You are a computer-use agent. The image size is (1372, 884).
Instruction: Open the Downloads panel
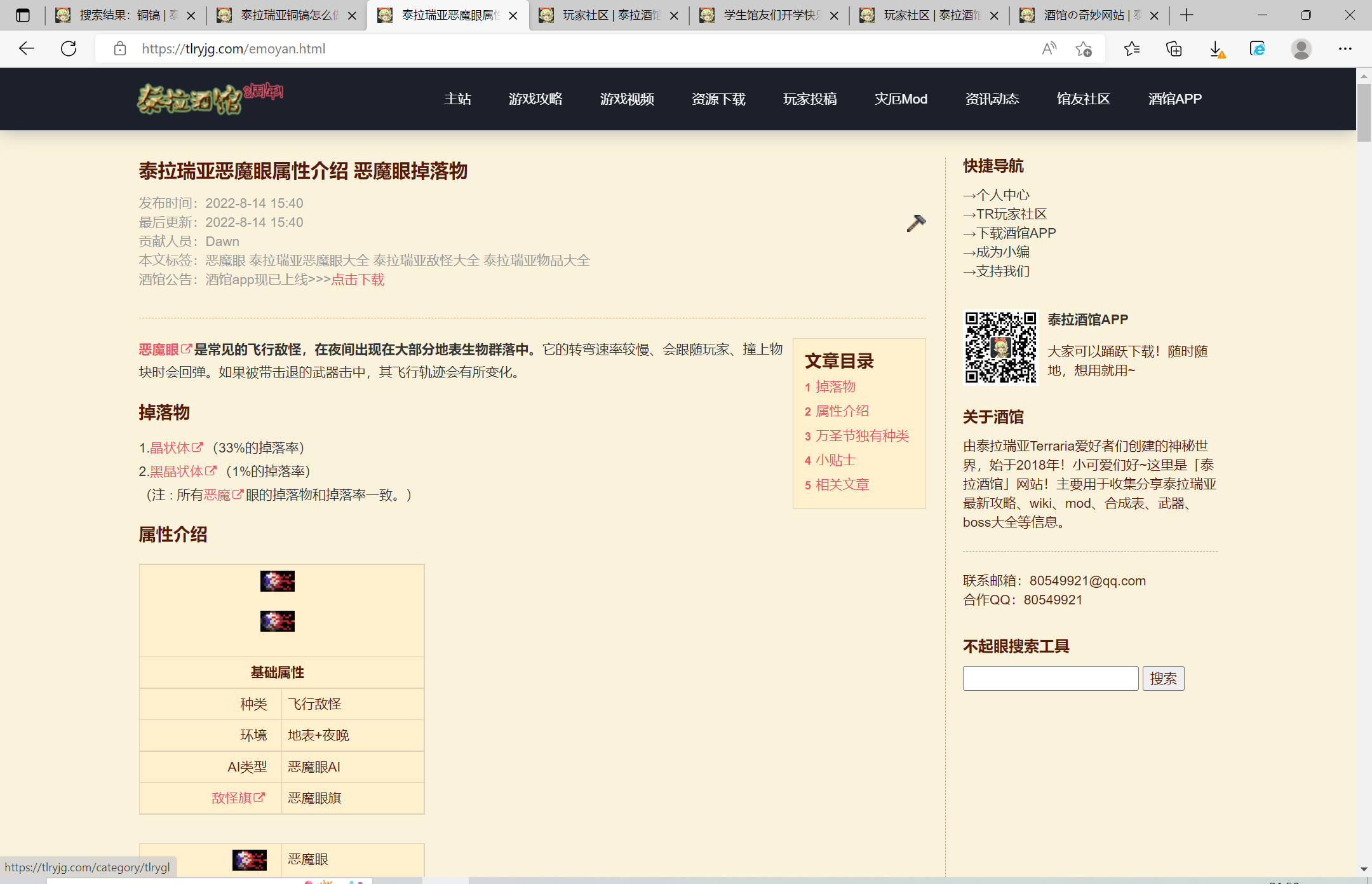[x=1216, y=48]
